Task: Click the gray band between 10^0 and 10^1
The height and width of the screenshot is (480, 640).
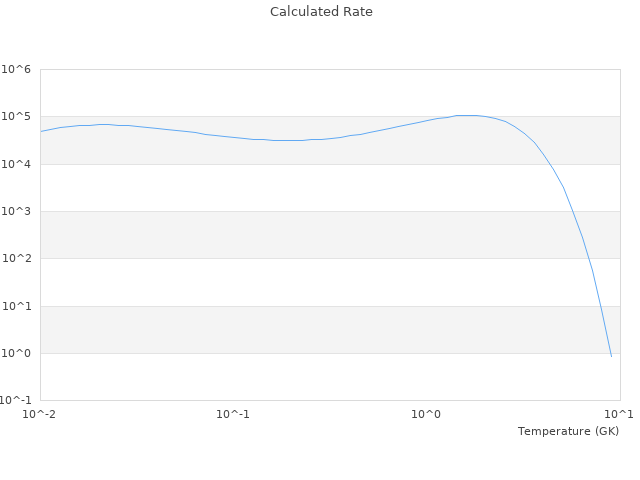Action: (x=300, y=330)
